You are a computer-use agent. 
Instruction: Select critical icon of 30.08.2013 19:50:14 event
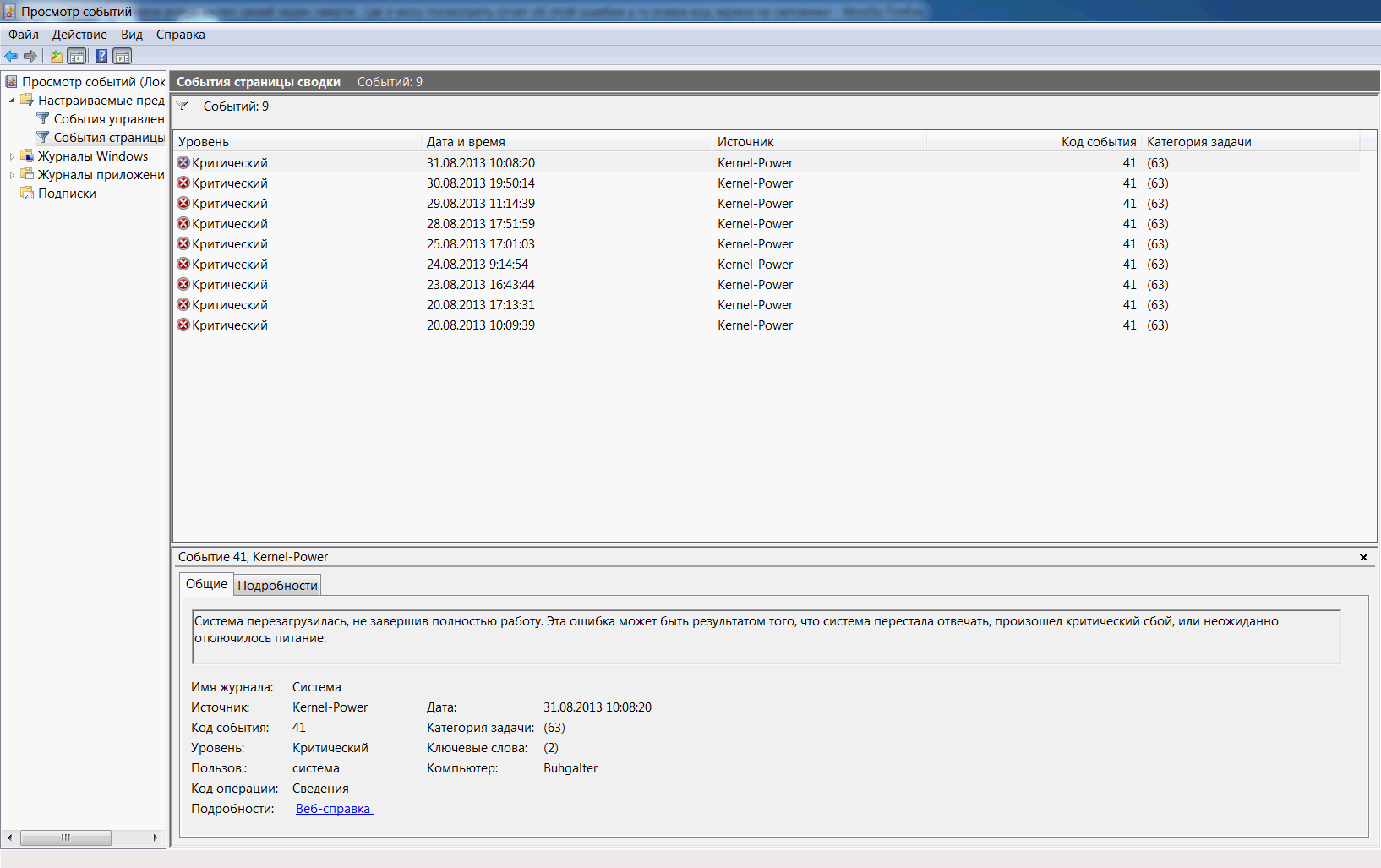point(183,183)
